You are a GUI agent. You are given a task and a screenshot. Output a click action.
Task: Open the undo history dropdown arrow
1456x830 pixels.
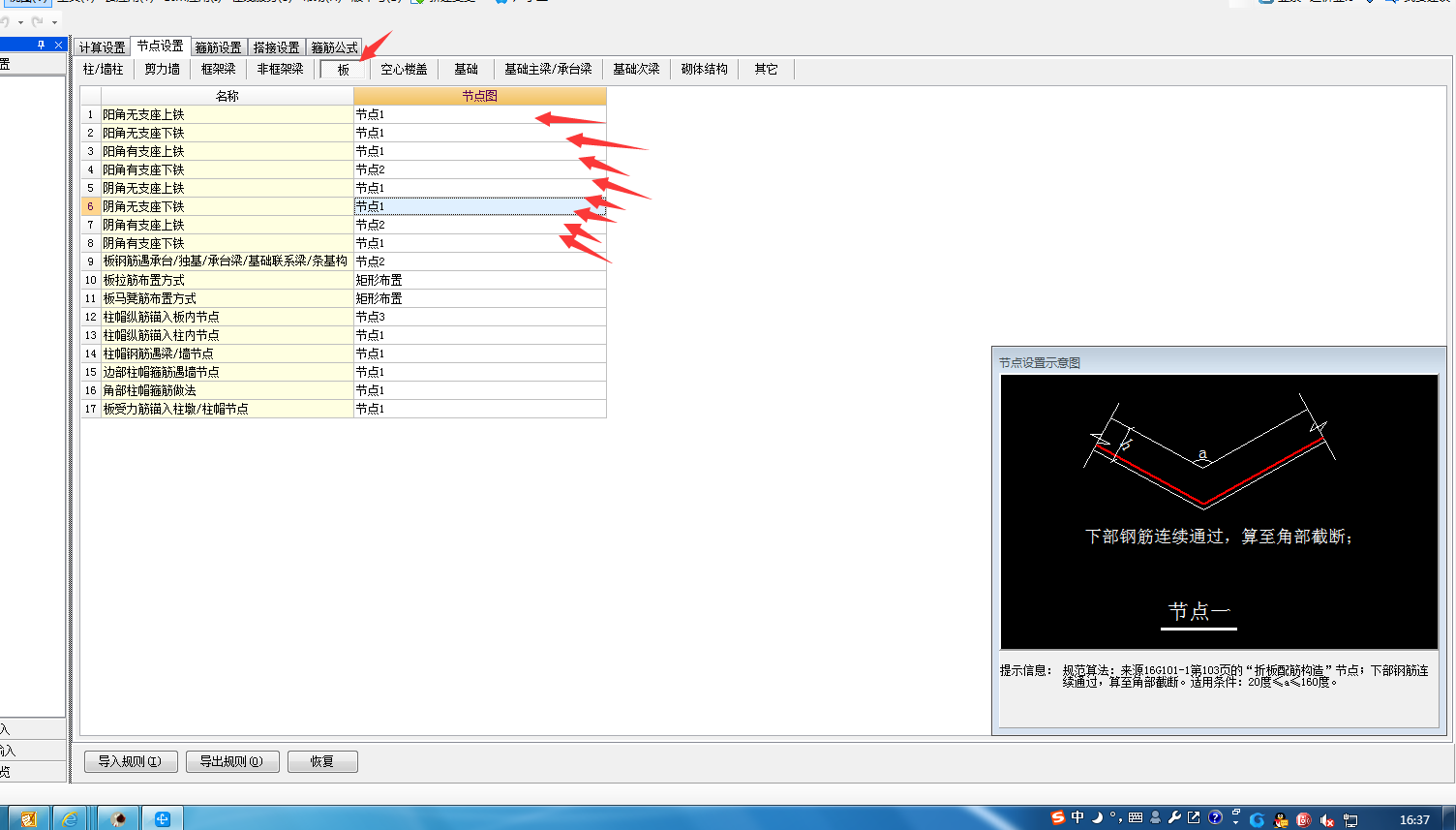(x=20, y=22)
